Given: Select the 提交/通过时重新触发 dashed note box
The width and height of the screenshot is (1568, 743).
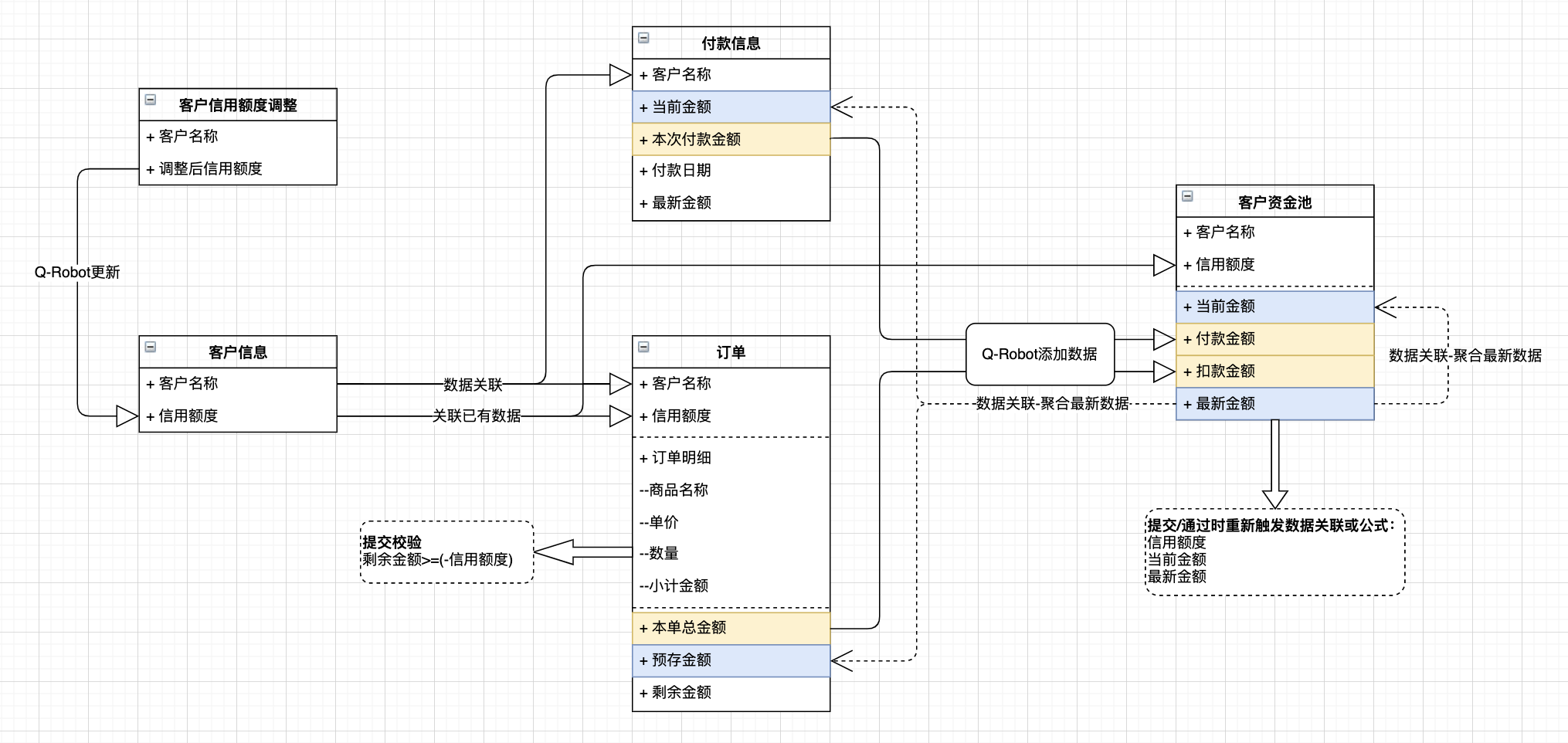Looking at the screenshot, I should pos(1274,551).
